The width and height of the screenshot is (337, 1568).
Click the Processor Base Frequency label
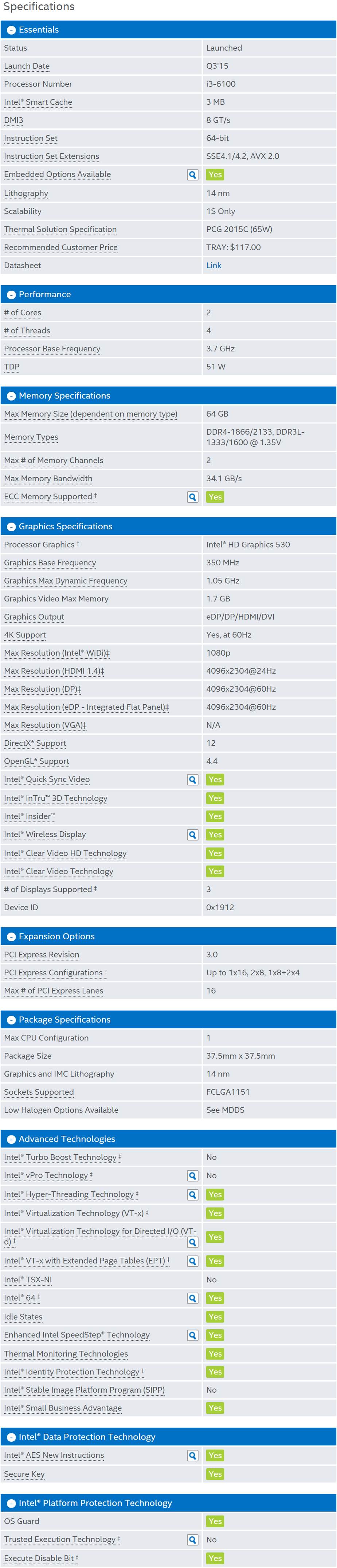[52, 349]
